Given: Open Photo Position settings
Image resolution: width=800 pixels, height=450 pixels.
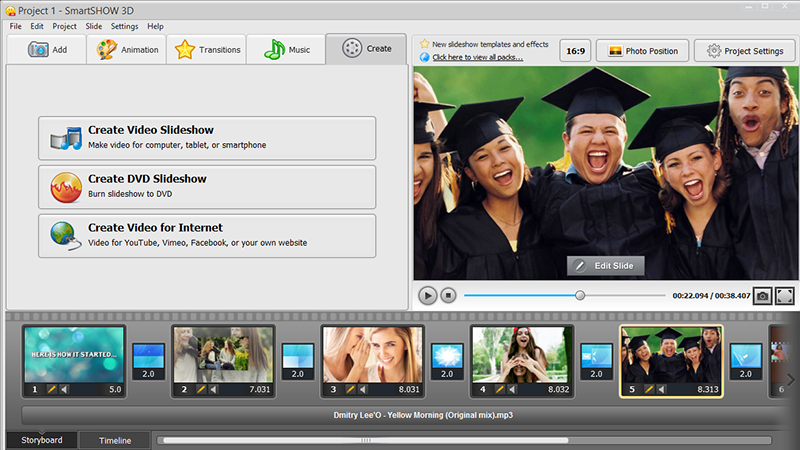Looking at the screenshot, I should [x=642, y=51].
